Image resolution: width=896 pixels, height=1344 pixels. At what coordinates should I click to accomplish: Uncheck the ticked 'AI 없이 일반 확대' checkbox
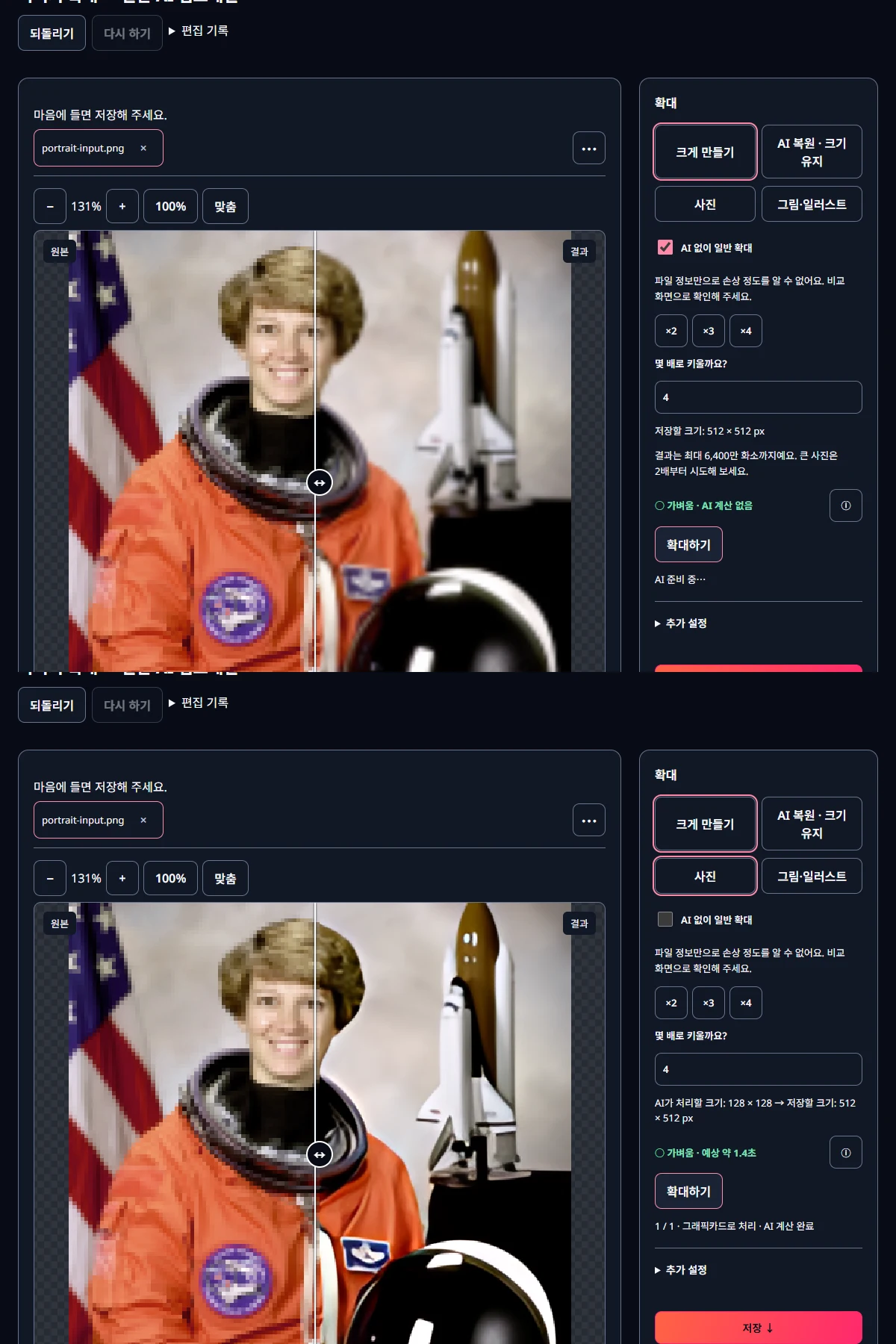(x=665, y=247)
